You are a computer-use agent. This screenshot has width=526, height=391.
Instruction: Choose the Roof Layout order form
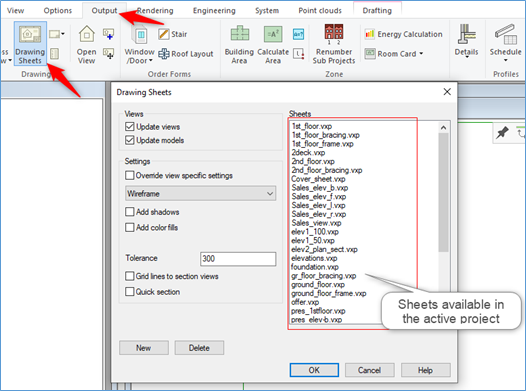186,54
